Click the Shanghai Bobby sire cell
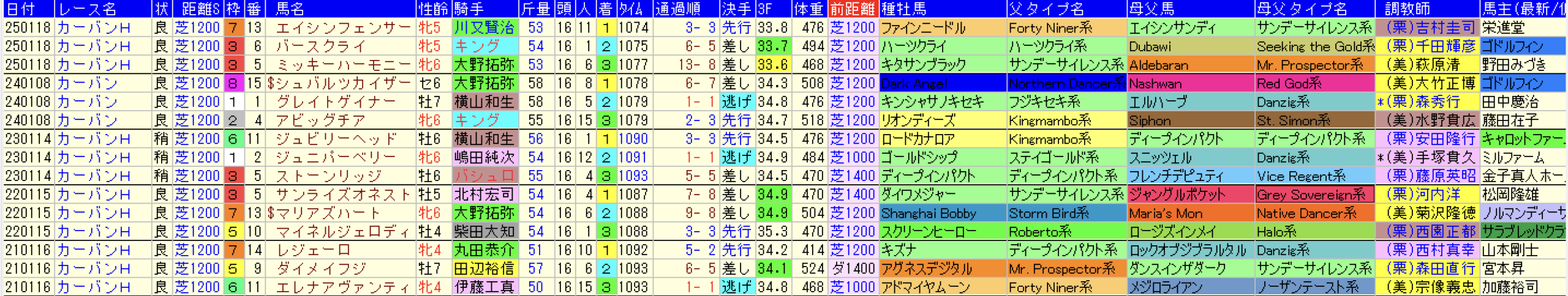The width and height of the screenshot is (1568, 296). point(942,213)
